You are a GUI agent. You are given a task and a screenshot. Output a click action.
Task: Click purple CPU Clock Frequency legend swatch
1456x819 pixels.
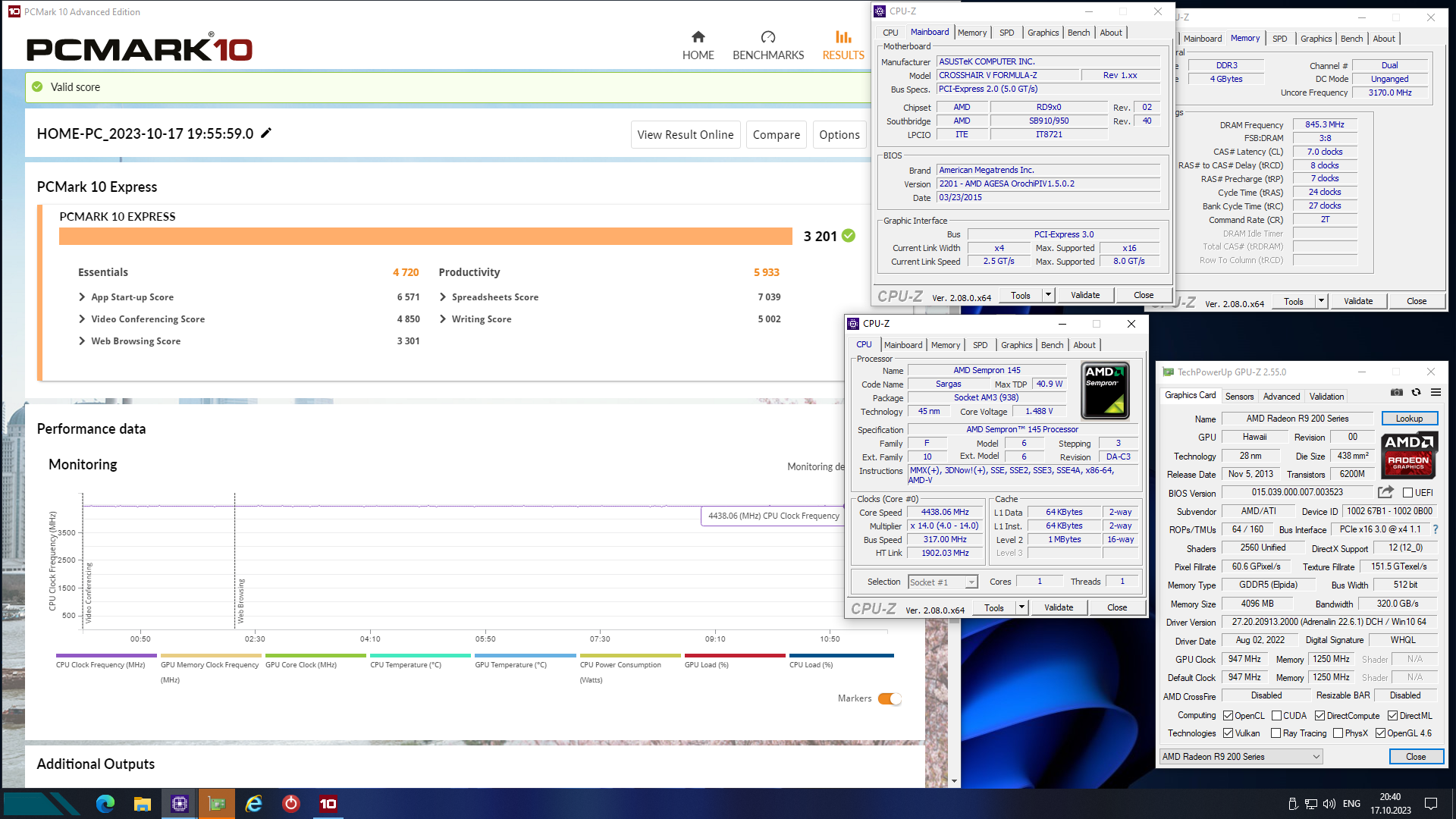(106, 656)
